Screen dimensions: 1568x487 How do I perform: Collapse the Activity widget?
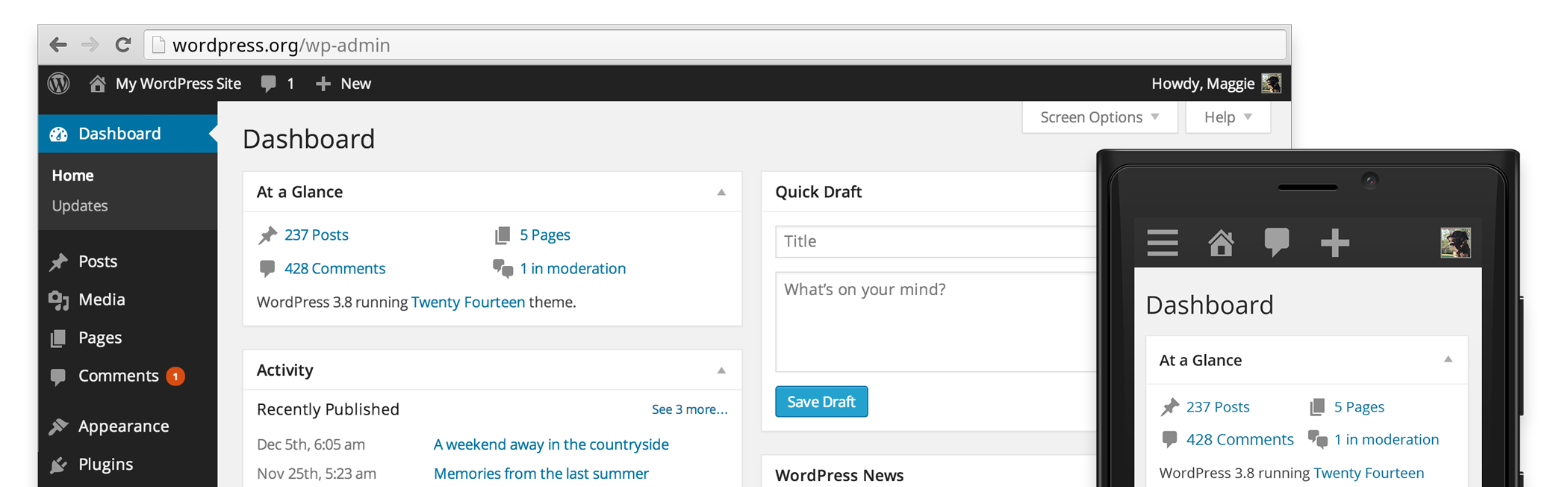(x=721, y=370)
